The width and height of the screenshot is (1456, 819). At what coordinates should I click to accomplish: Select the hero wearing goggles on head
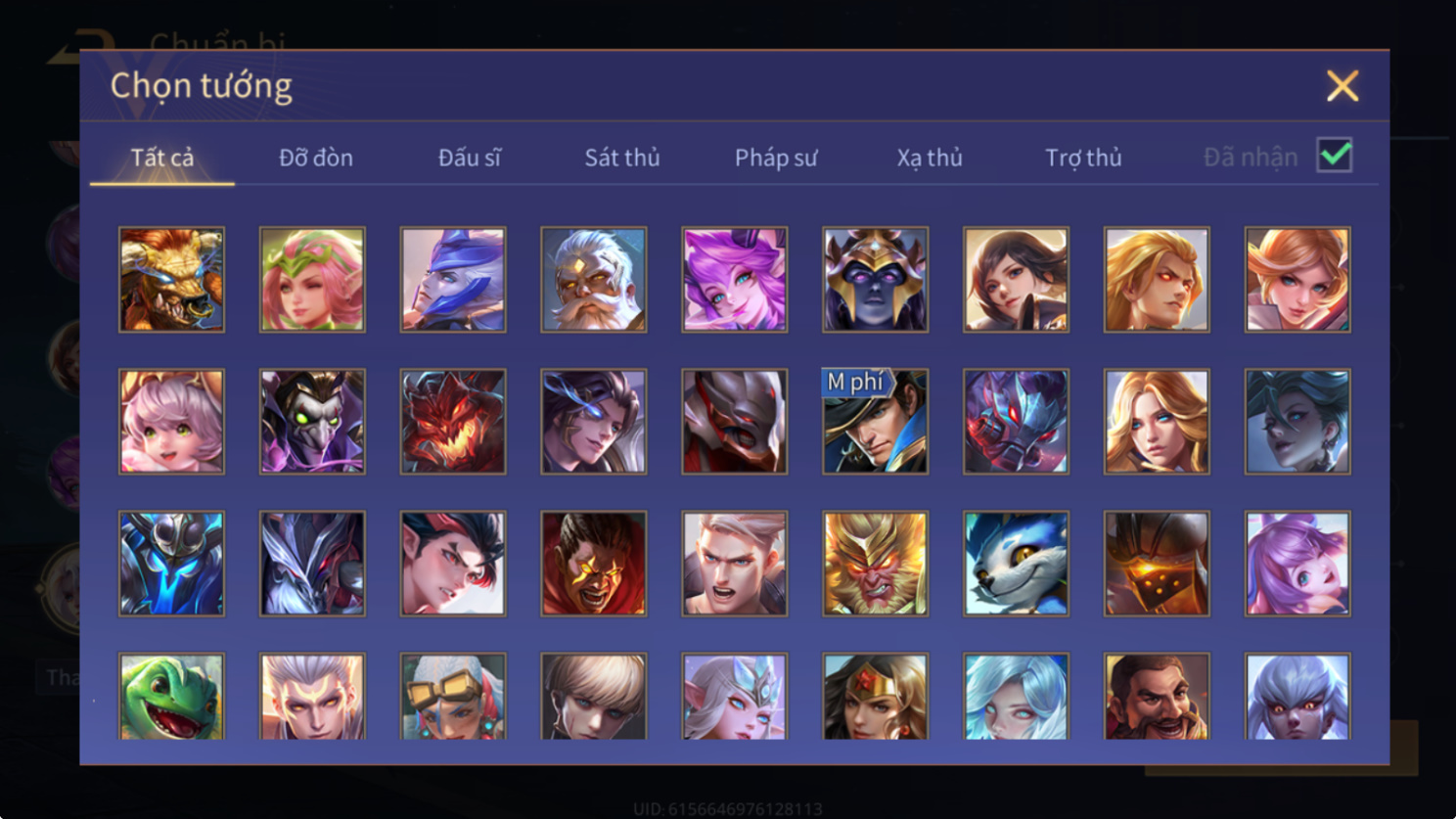pos(453,696)
